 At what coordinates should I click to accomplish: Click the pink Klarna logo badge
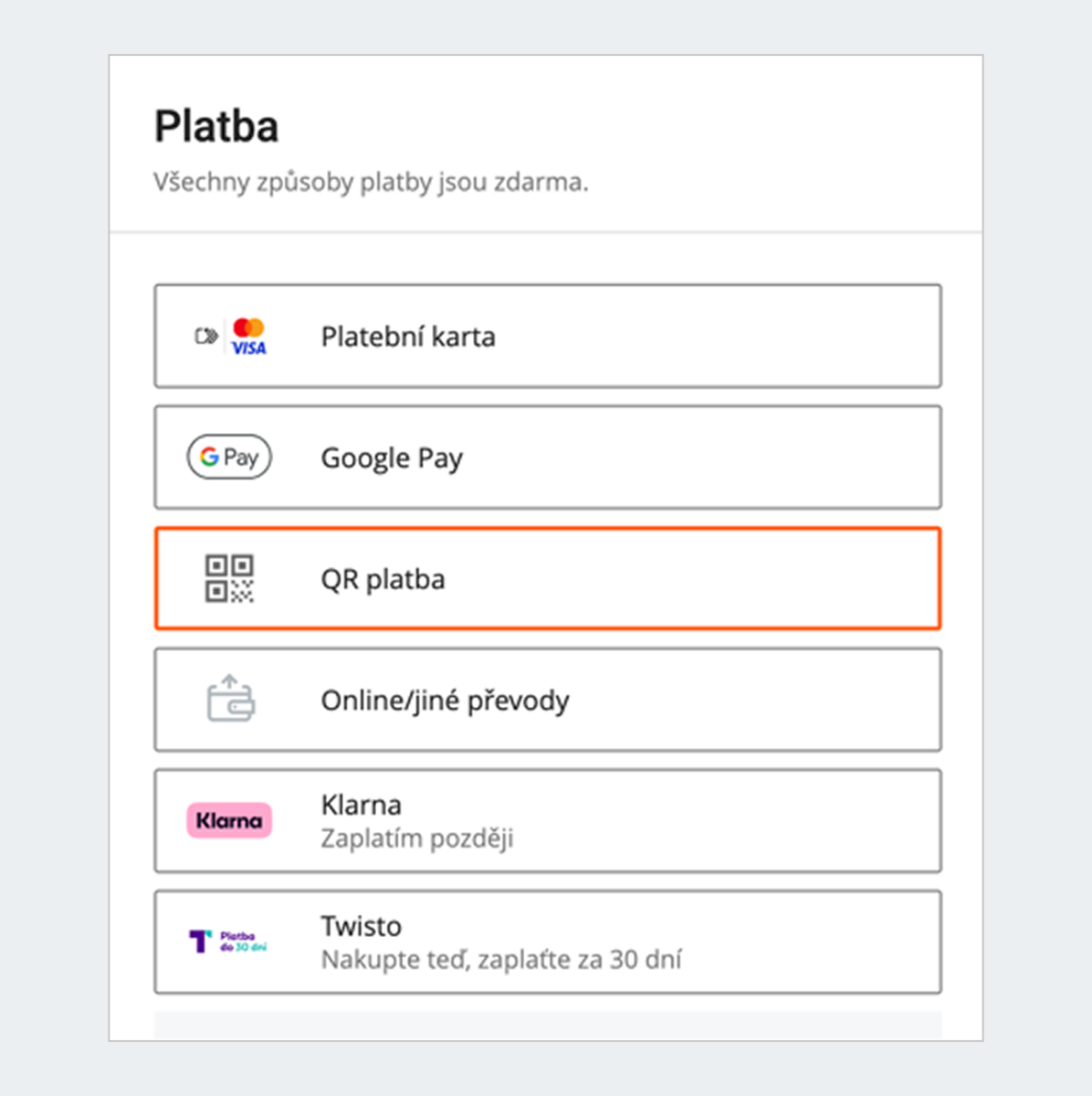coord(228,821)
